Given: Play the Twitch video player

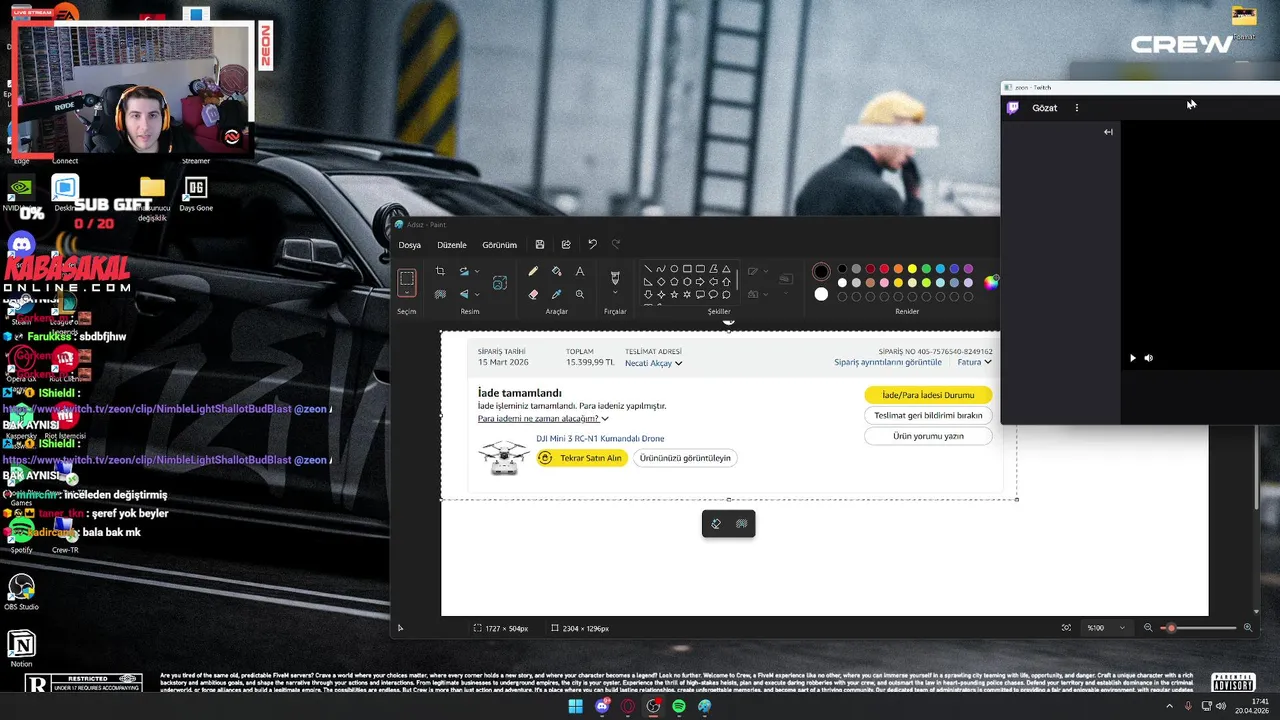Looking at the screenshot, I should coord(1133,358).
